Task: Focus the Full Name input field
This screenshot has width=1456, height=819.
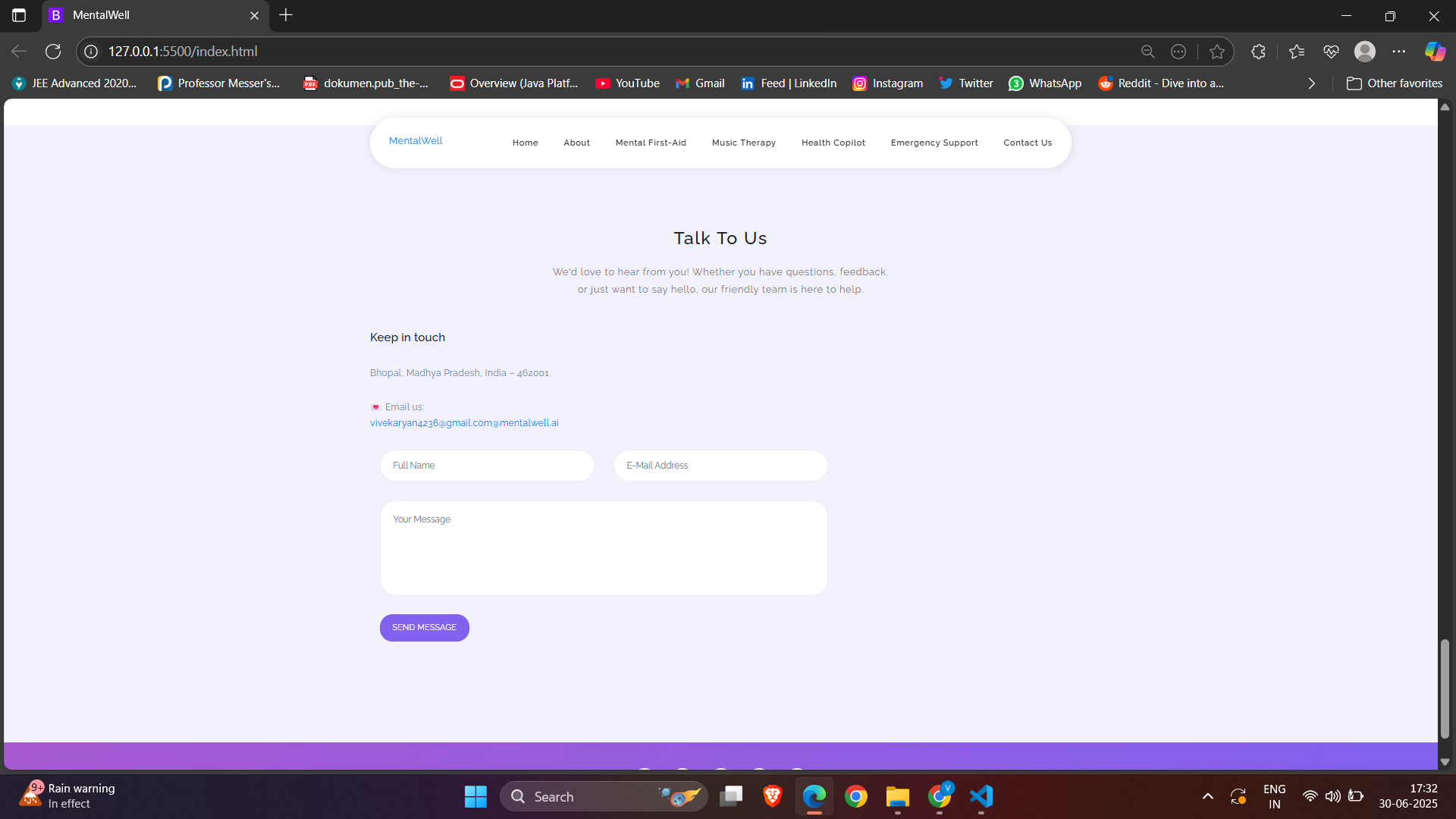Action: click(x=487, y=466)
